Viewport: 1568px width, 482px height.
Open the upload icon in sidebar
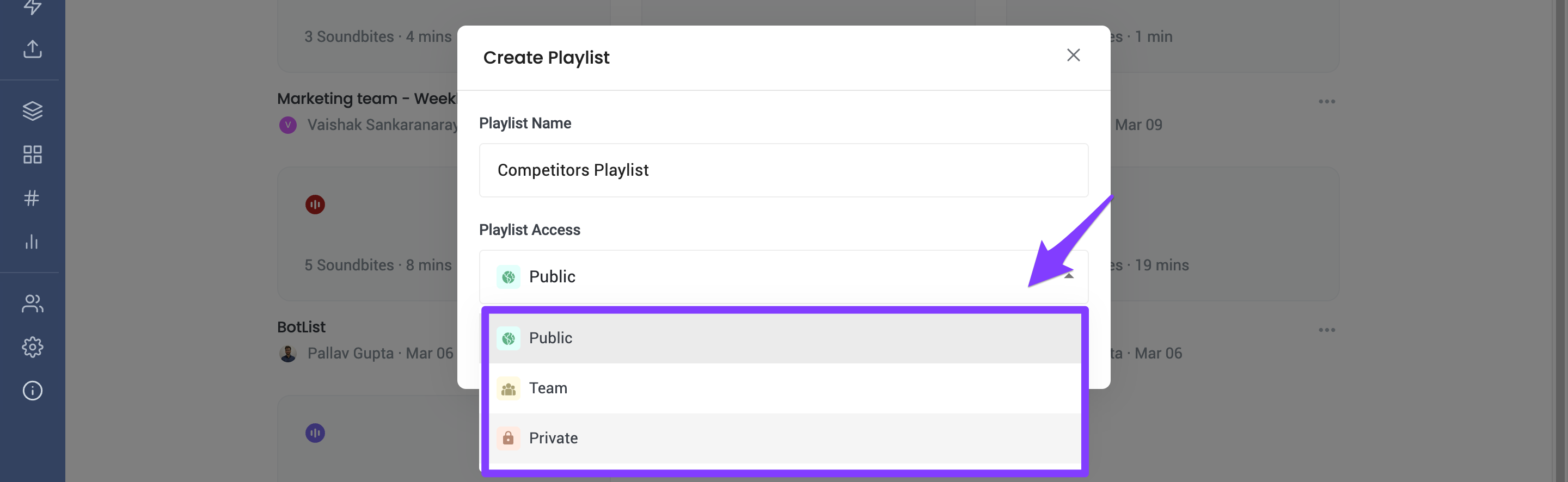32,48
